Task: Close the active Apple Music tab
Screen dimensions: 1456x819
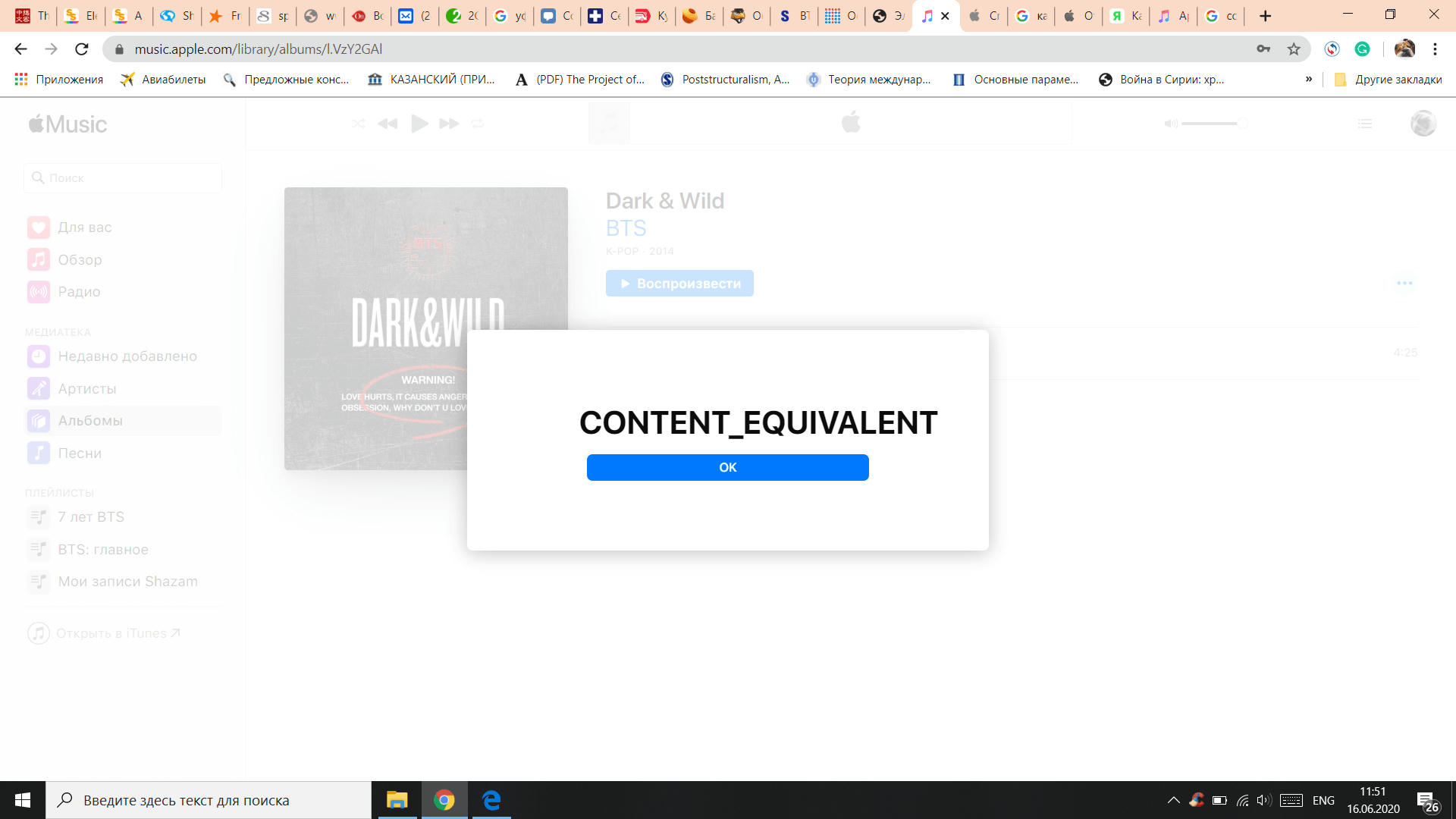Action: coord(945,16)
